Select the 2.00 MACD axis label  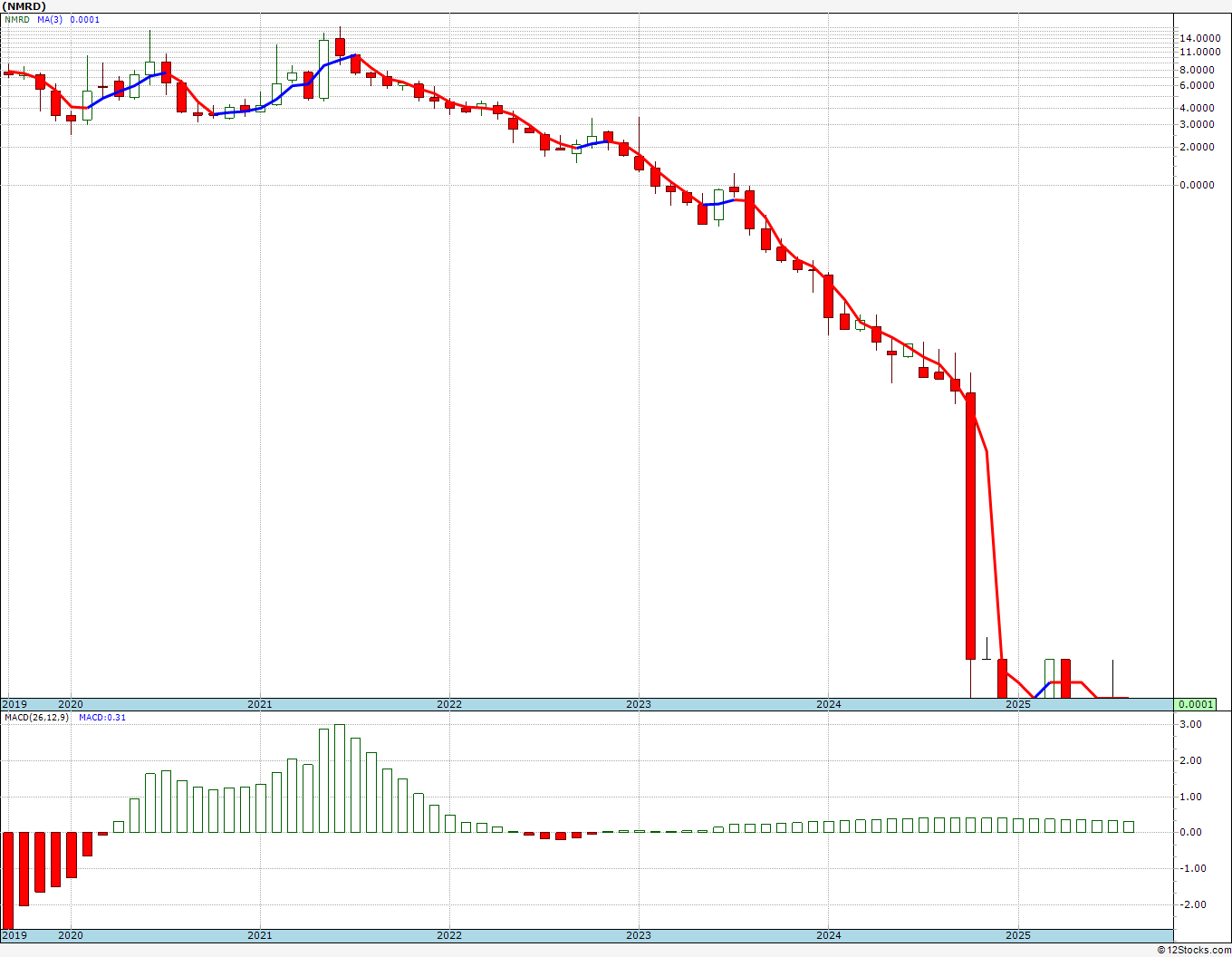(1191, 761)
